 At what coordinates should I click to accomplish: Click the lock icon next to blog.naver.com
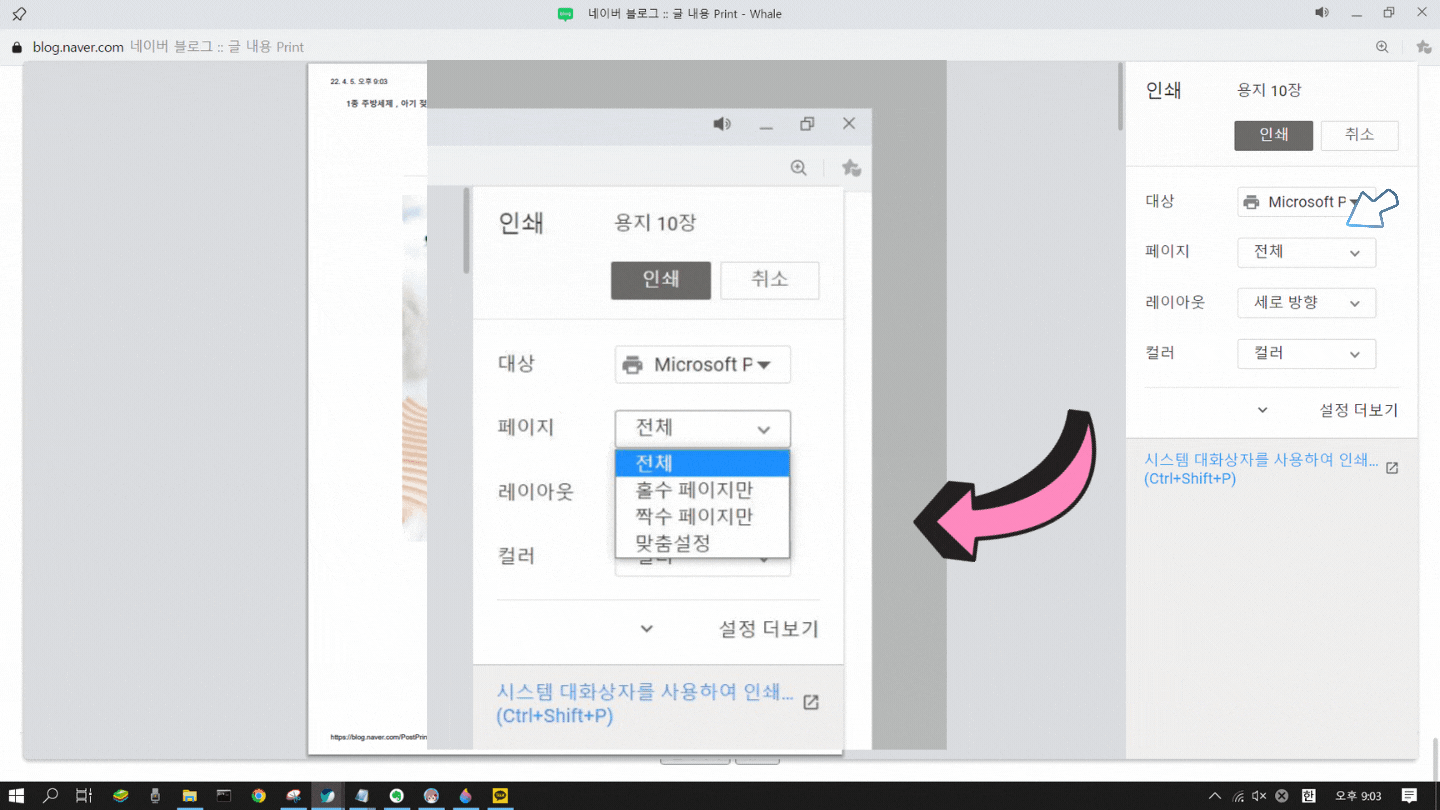click(16, 47)
